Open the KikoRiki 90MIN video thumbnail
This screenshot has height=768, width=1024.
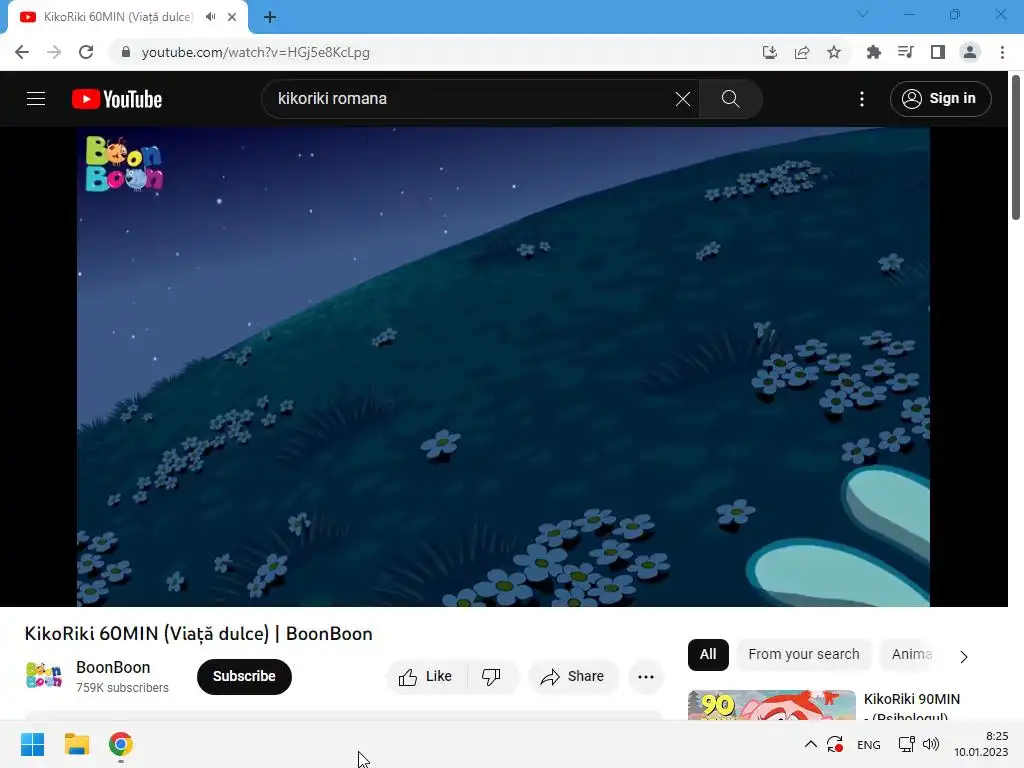pyautogui.click(x=771, y=705)
